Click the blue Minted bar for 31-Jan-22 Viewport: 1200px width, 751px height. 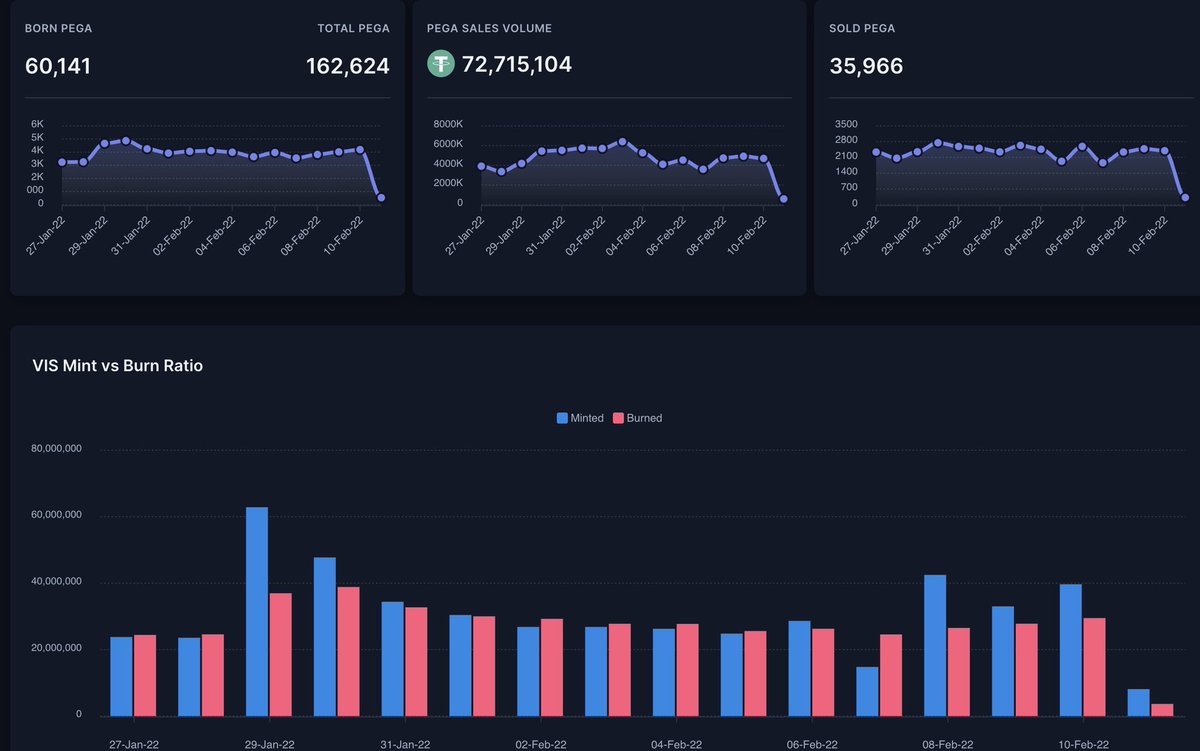pos(392,659)
